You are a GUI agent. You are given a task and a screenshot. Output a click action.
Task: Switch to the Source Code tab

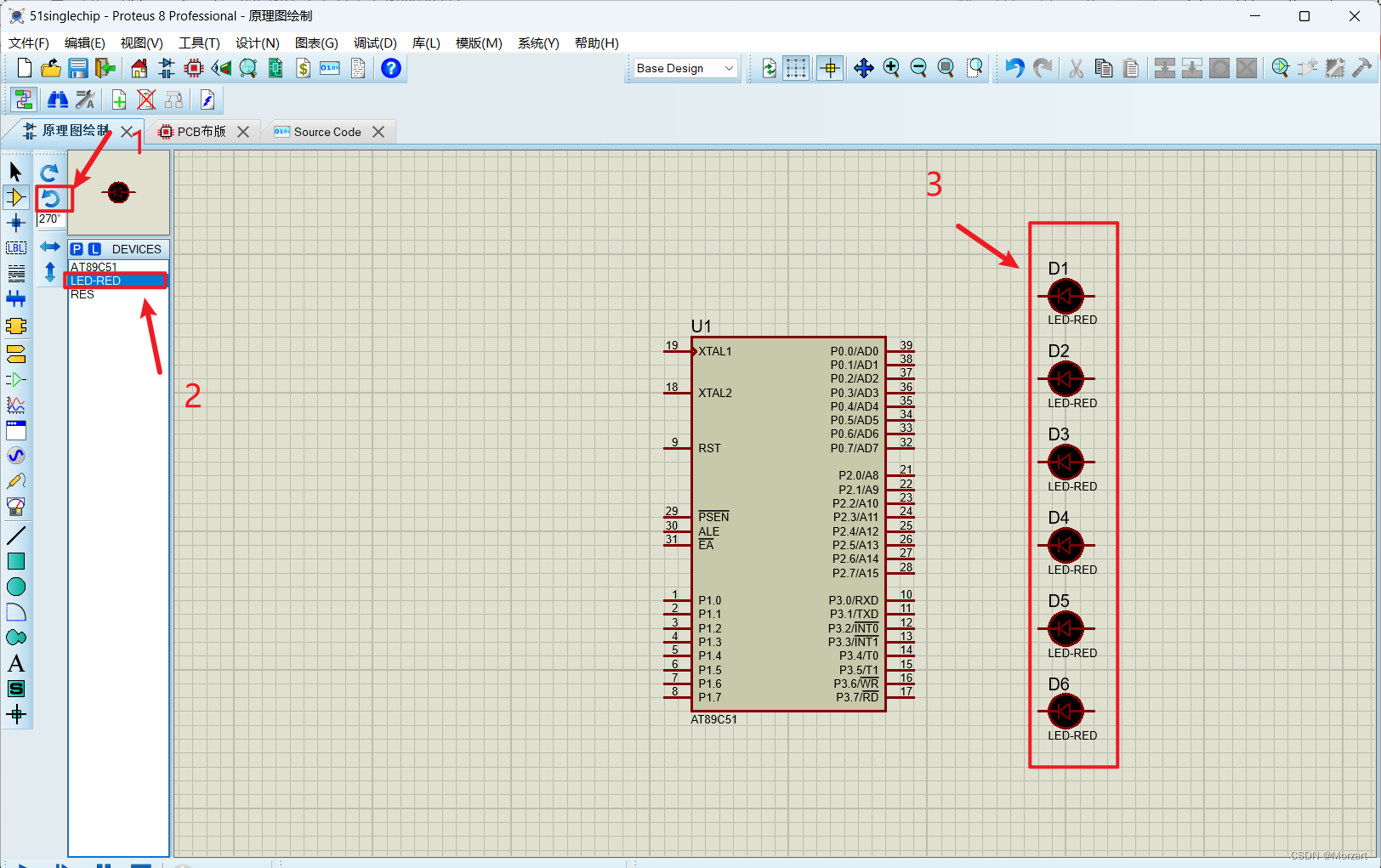pos(327,132)
